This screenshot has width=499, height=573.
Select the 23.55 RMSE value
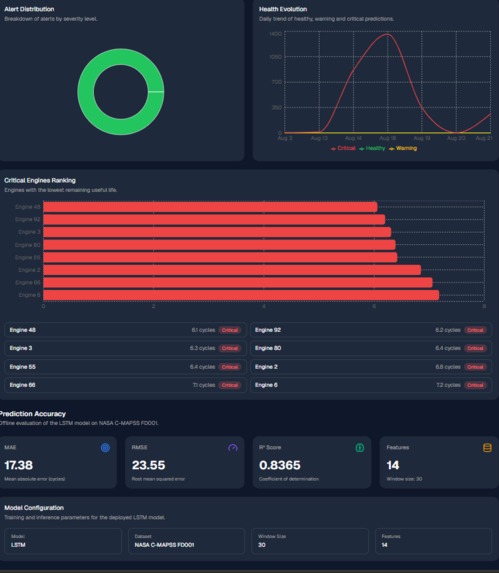(148, 465)
